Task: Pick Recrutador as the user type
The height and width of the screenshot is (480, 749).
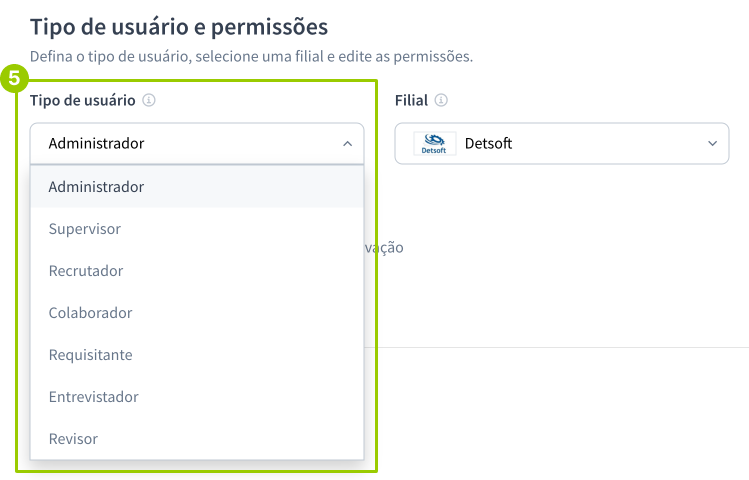Action: tap(86, 271)
